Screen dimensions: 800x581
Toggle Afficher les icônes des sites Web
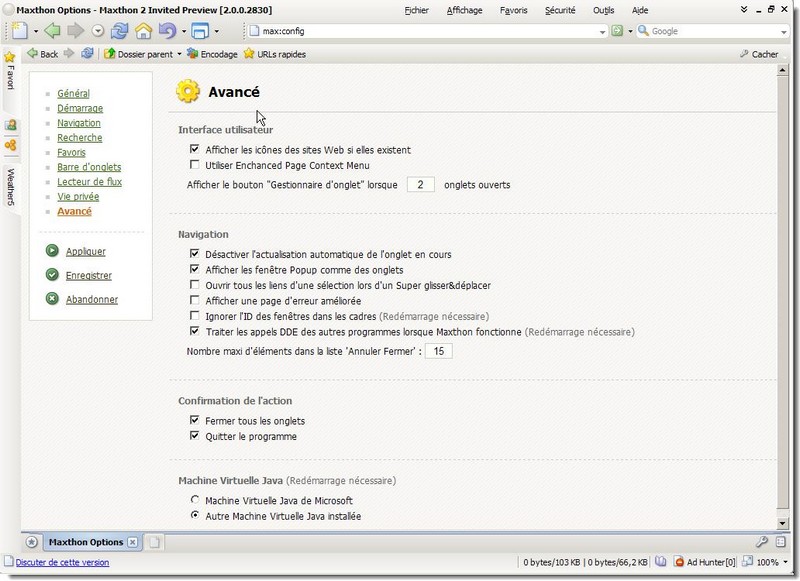click(x=194, y=149)
